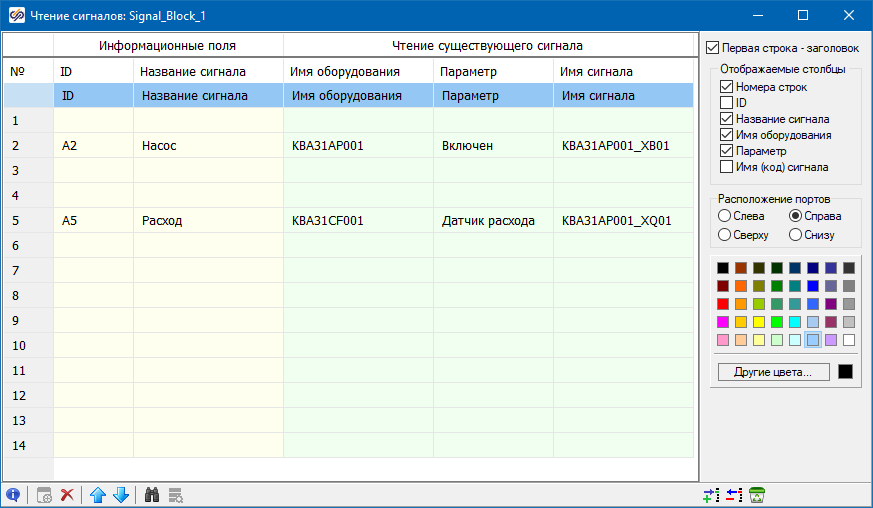Click the 'Название сигнала' column header
The width and height of the screenshot is (873, 508).
coord(193,72)
